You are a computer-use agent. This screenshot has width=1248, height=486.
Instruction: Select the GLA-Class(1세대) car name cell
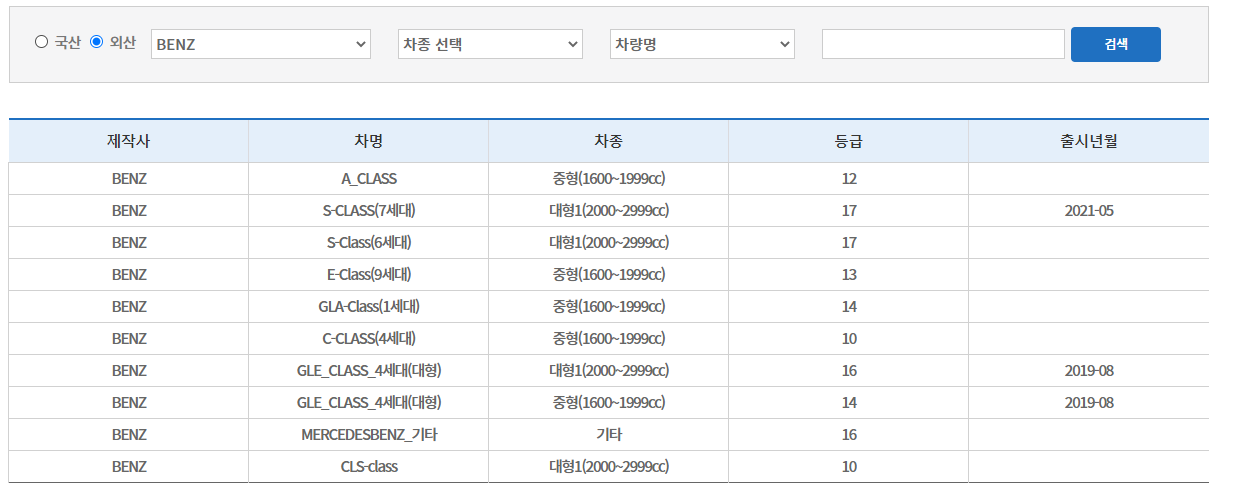click(x=369, y=307)
